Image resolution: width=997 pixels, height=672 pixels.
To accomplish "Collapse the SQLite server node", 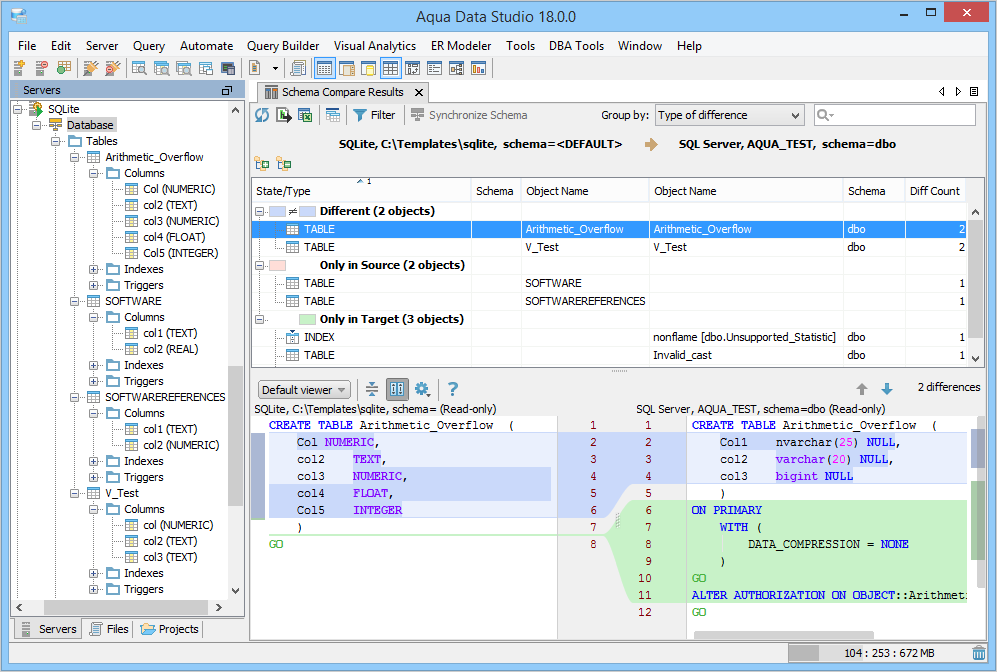I will 18,109.
